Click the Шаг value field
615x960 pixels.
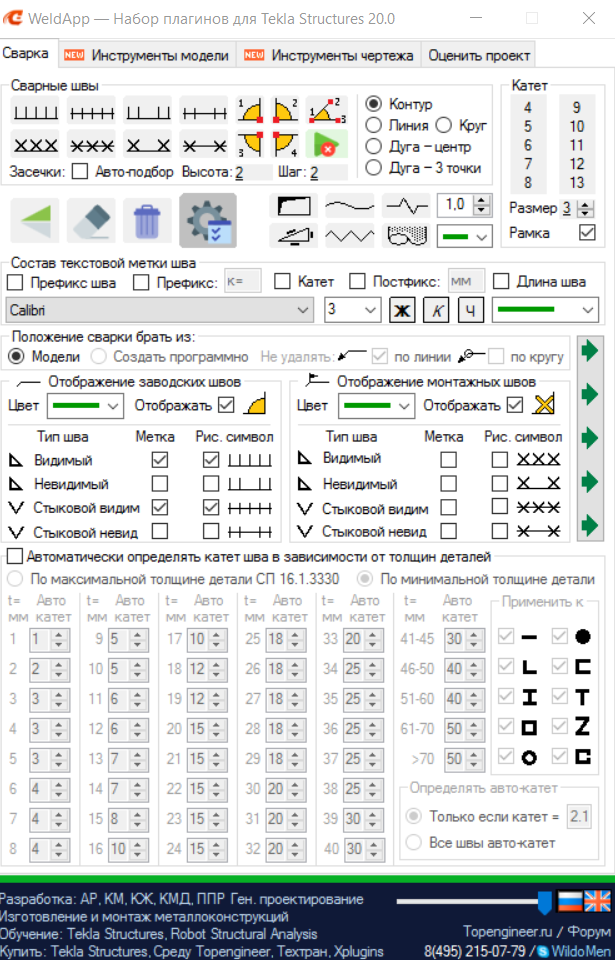pos(328,173)
